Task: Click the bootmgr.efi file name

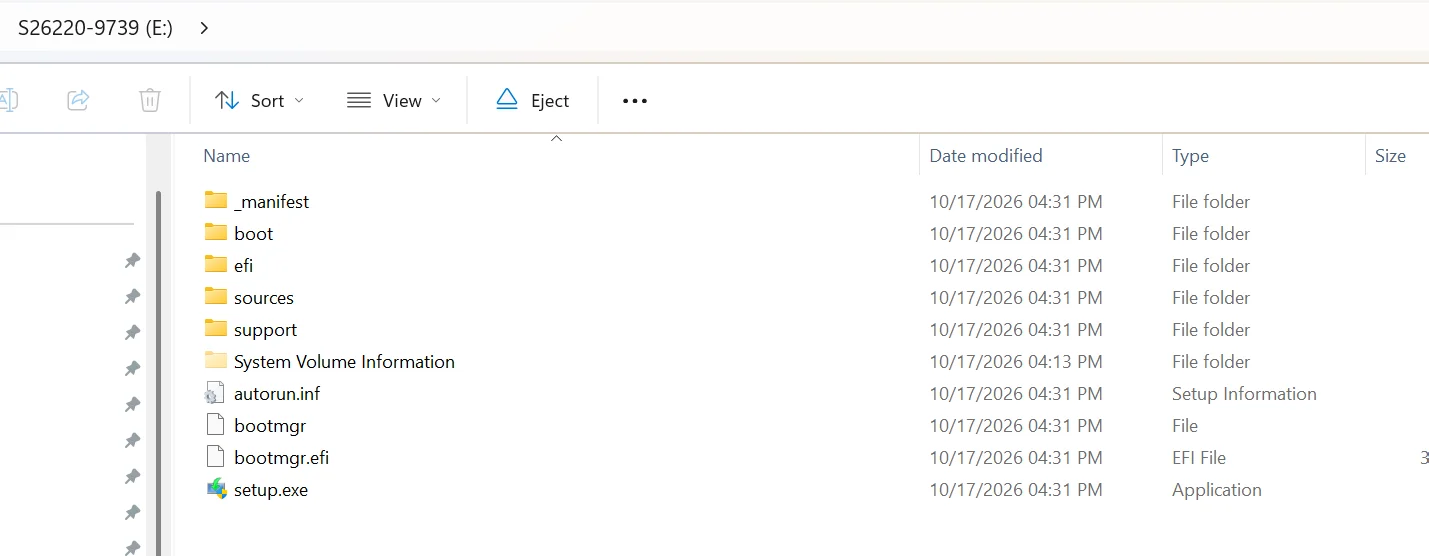Action: pyautogui.click(x=282, y=458)
